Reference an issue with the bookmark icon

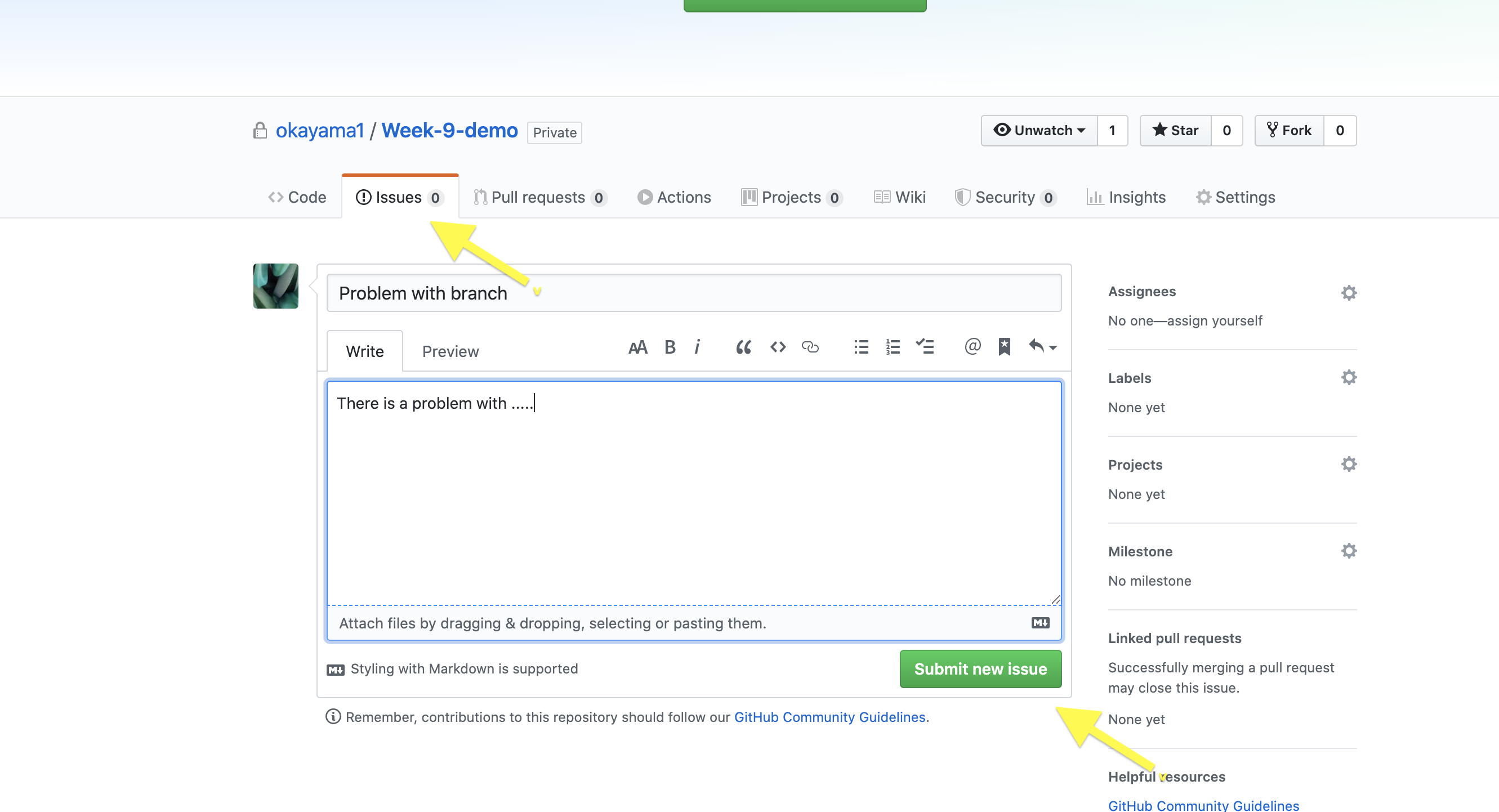pyautogui.click(x=1005, y=347)
